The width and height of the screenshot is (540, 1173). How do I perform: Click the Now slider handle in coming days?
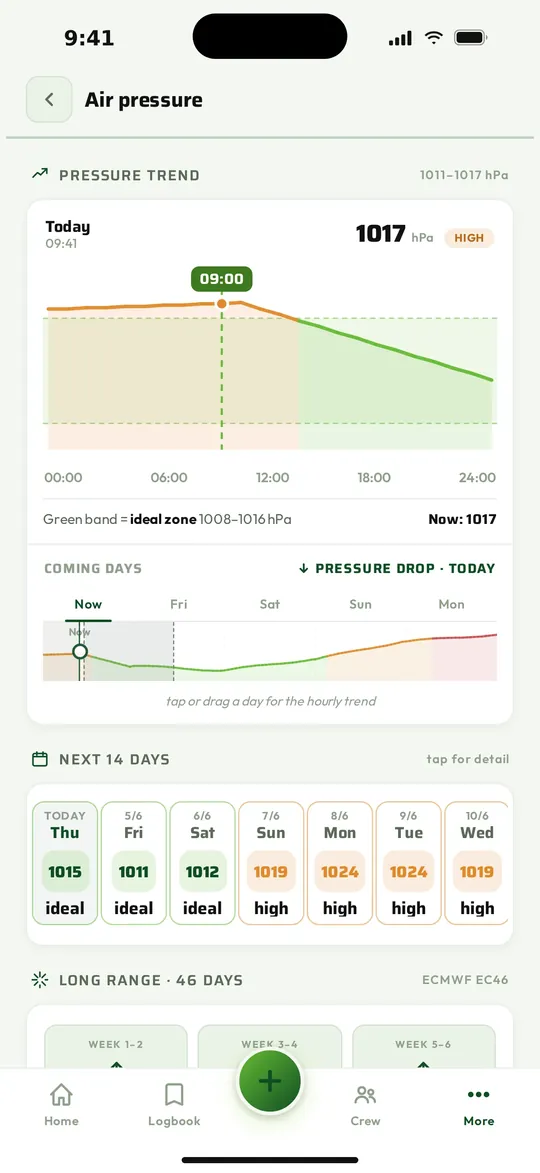[80, 651]
